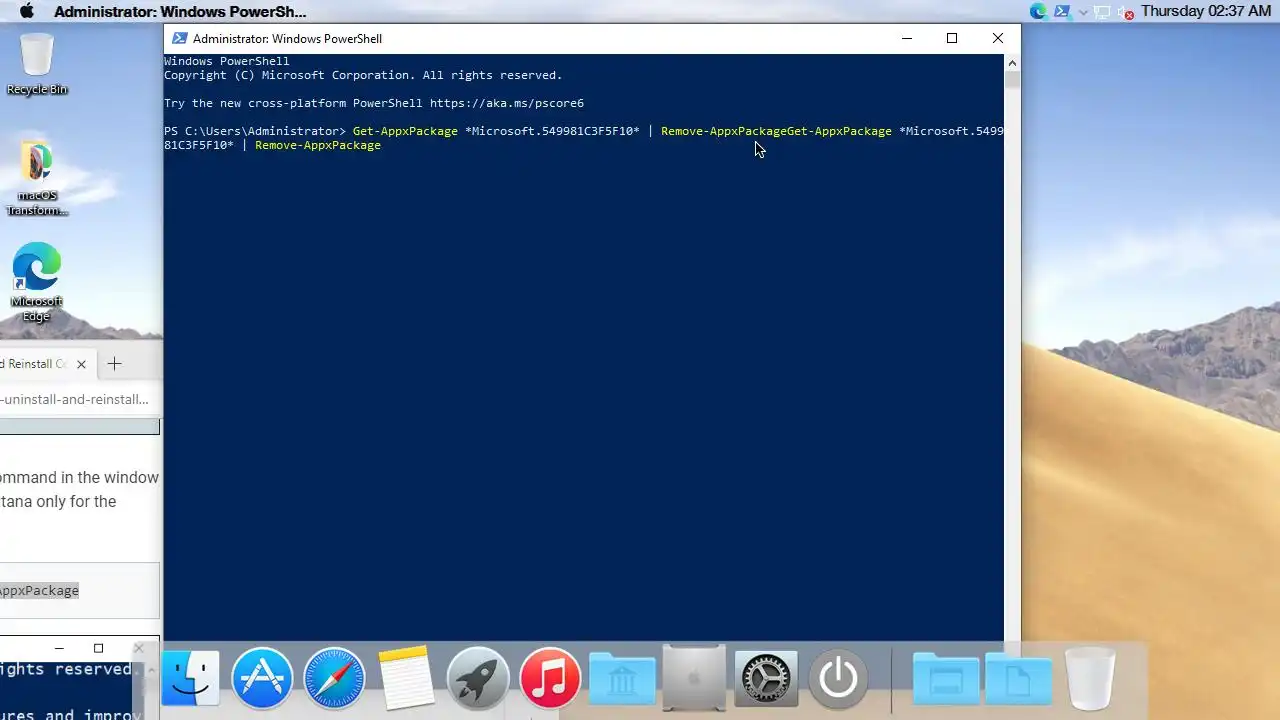
Task: Open the network status icon in the menu bar
Action: 1103,12
